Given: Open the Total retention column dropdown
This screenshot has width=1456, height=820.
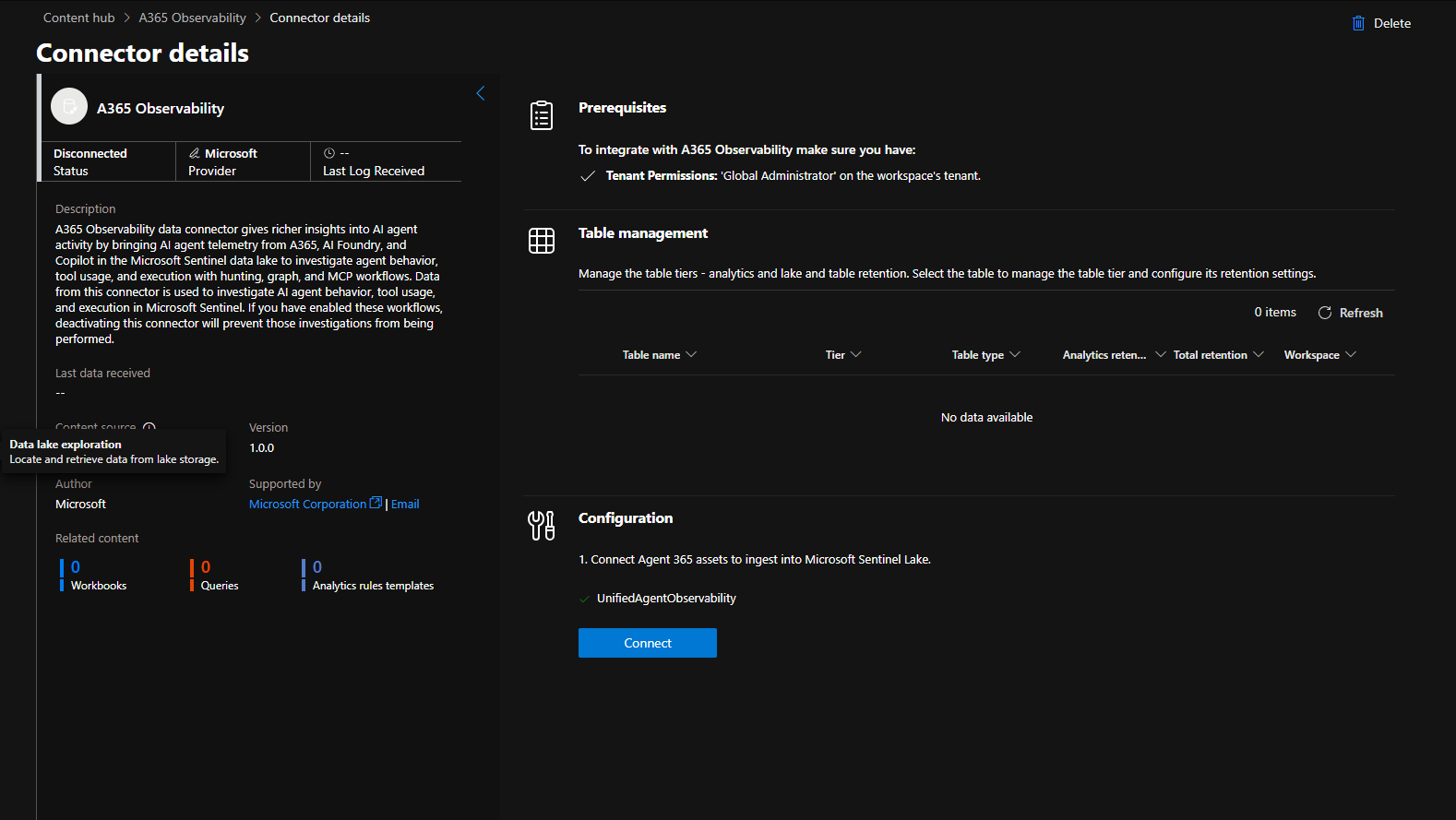Looking at the screenshot, I should [1259, 354].
